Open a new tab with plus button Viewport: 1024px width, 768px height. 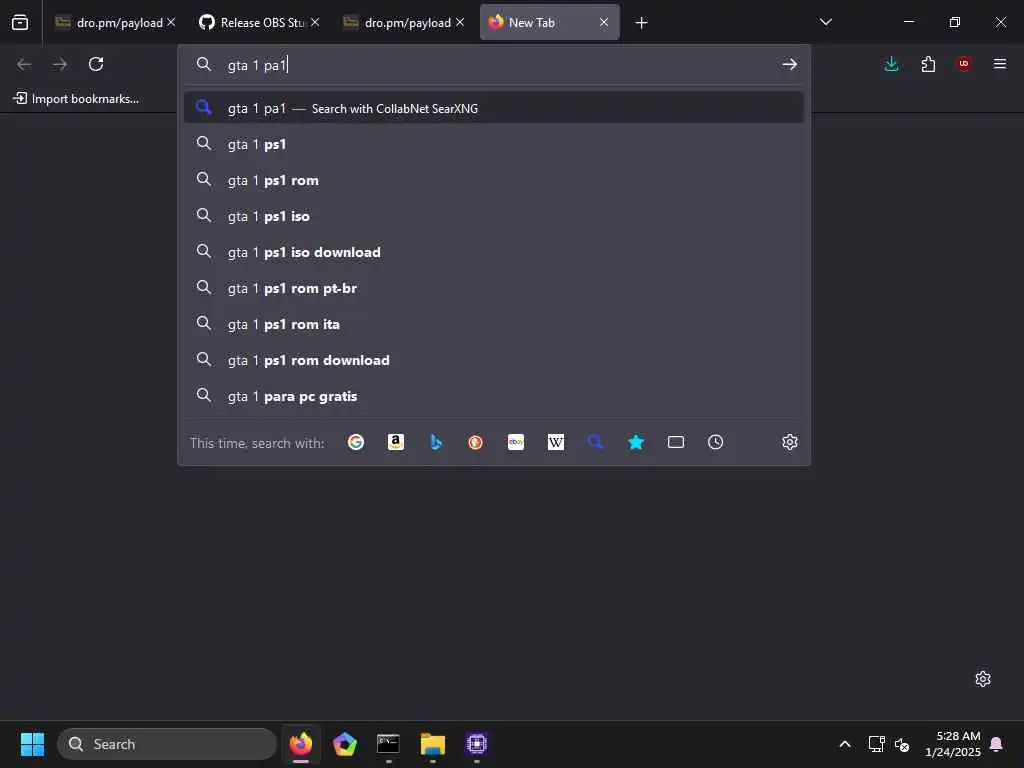(x=641, y=23)
